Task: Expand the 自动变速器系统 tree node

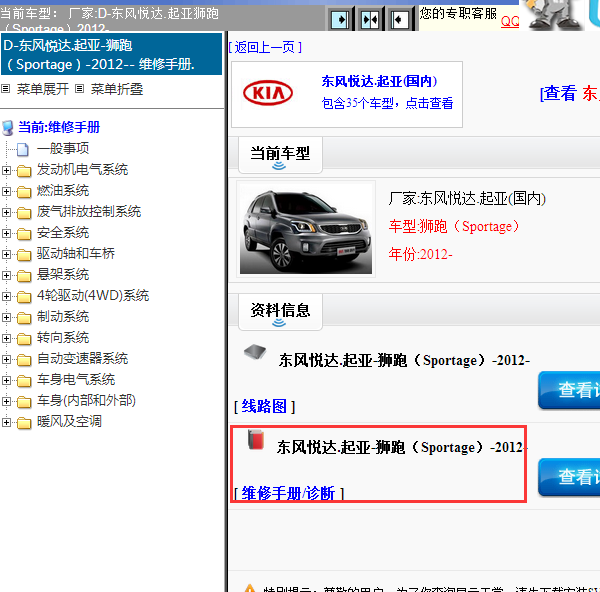Action: [6, 359]
